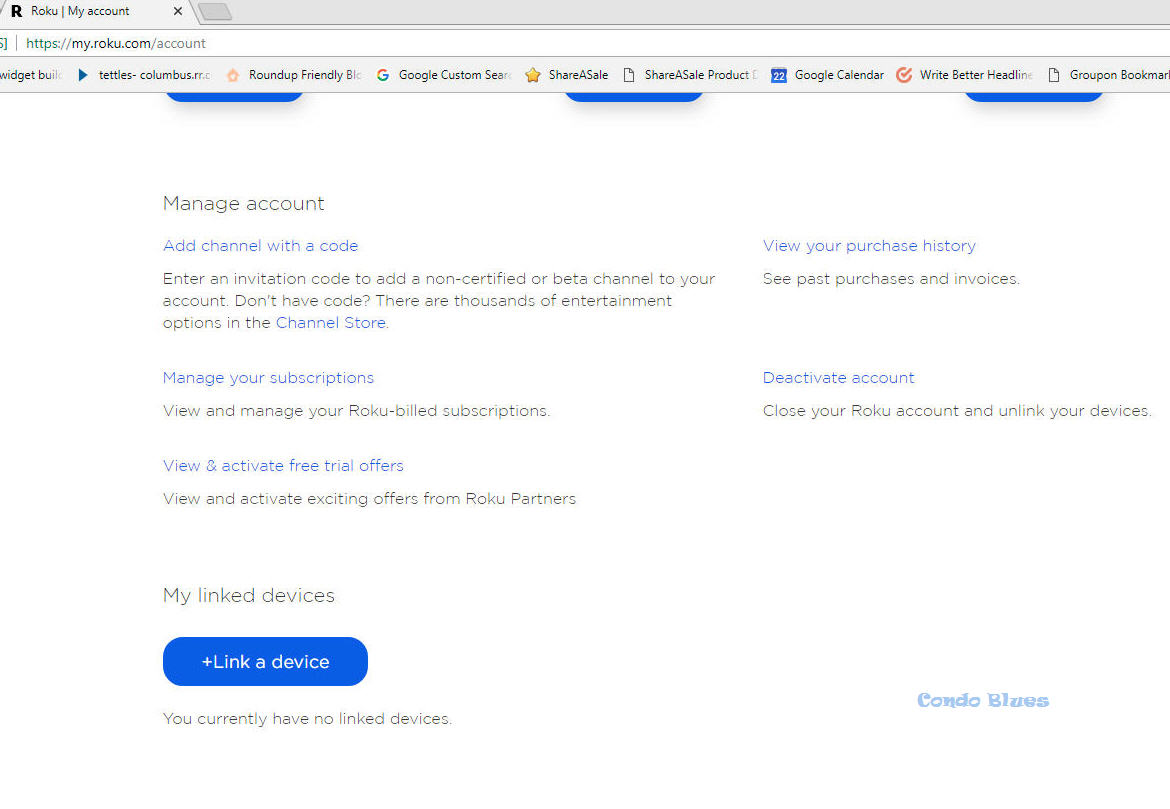The image size is (1170, 809).
Task: Click 'You currently have no linked devices.' text
Action: click(x=307, y=719)
